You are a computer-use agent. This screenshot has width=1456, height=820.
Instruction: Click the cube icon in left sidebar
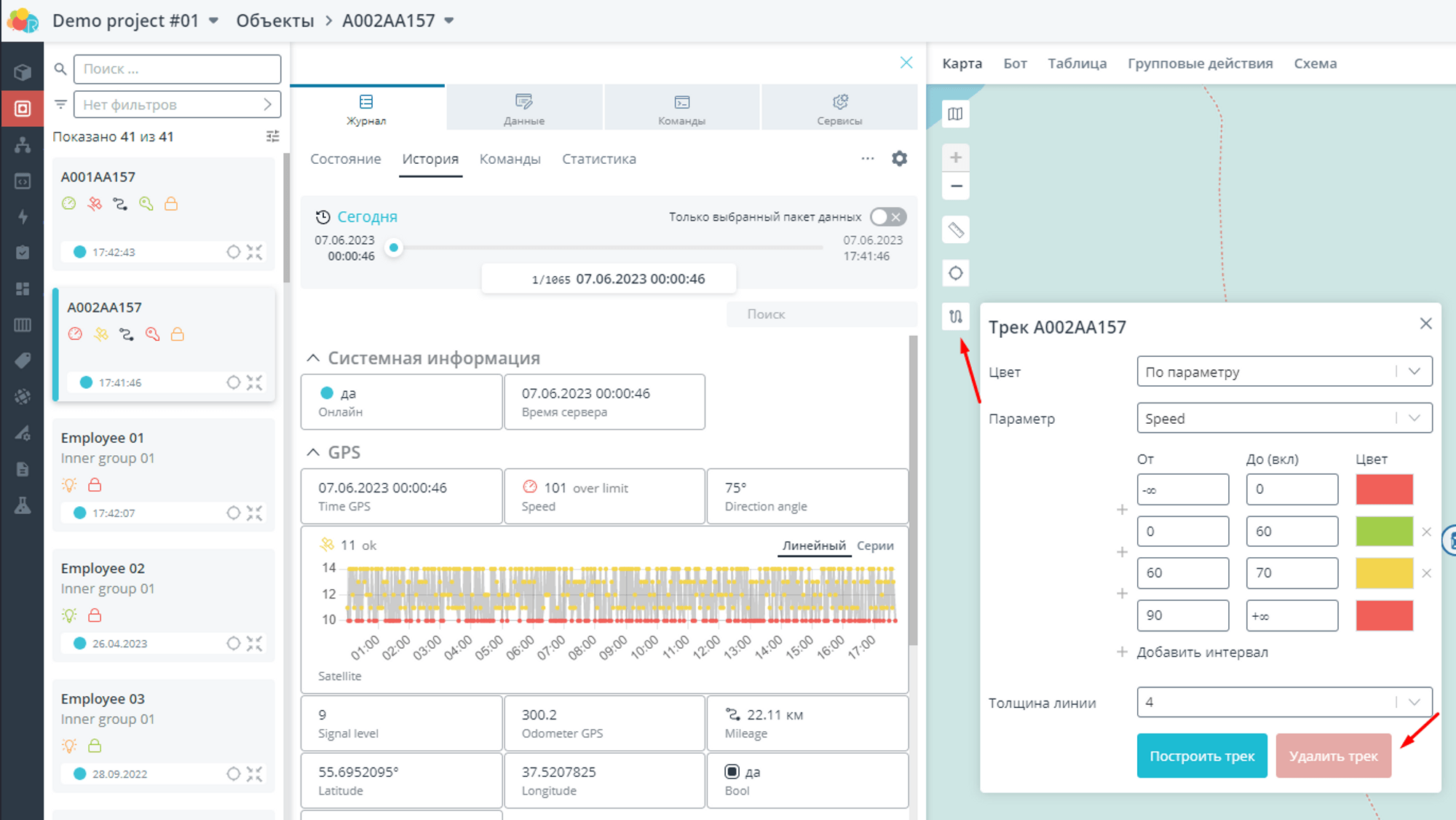tap(23, 72)
